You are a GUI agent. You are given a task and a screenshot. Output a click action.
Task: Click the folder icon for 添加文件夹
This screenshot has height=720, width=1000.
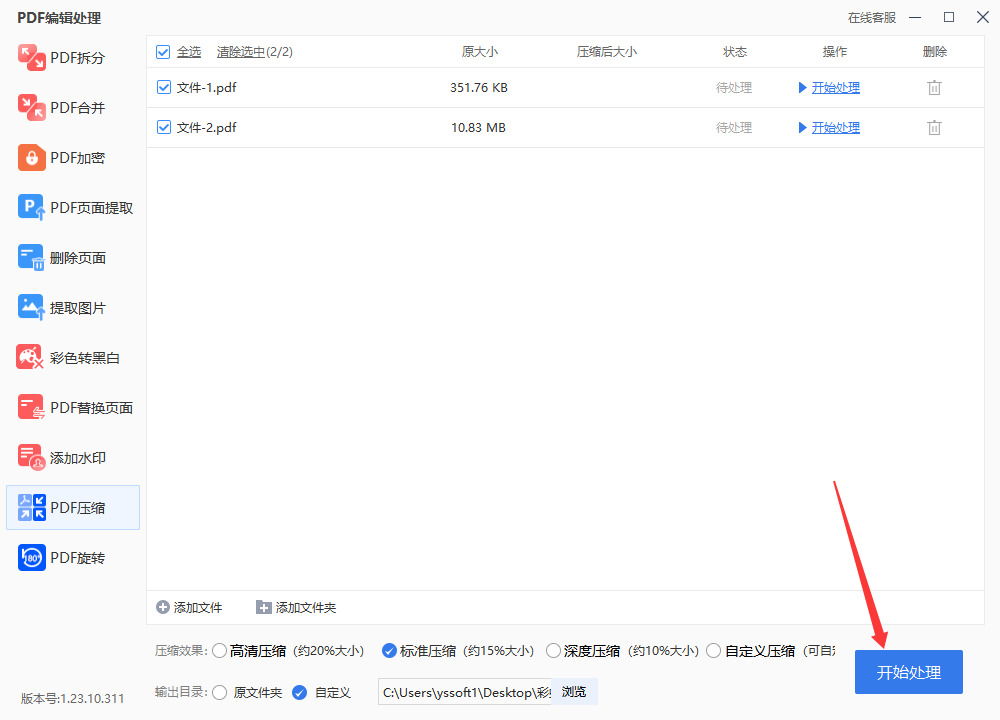click(263, 607)
